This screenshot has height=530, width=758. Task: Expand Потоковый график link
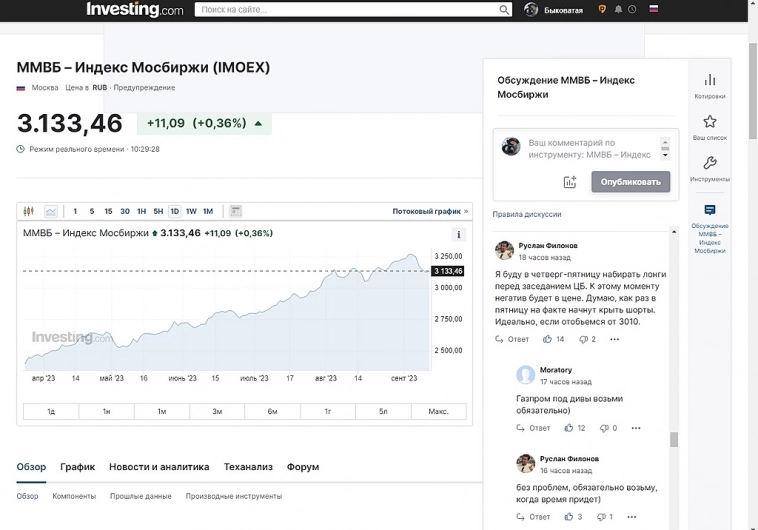[x=430, y=211]
